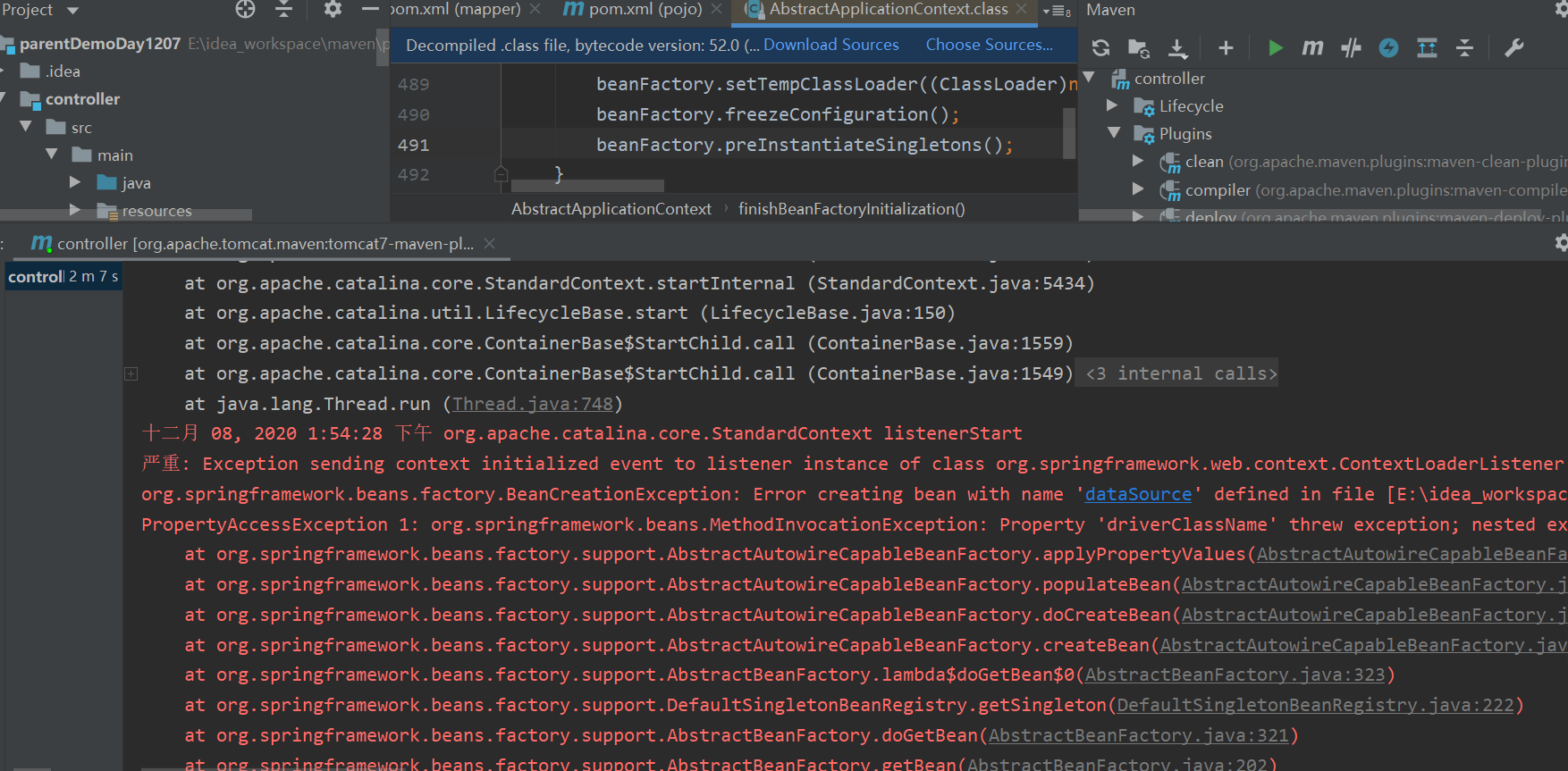Click the editor horizontal scrollbar

pyautogui.click(x=587, y=186)
